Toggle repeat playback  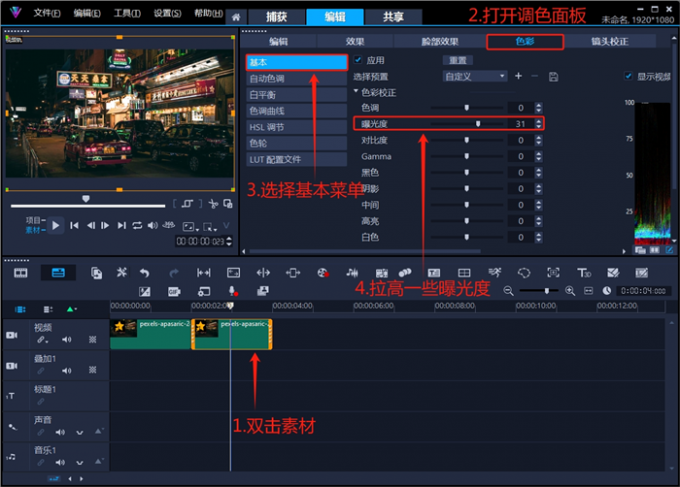pyautogui.click(x=137, y=226)
